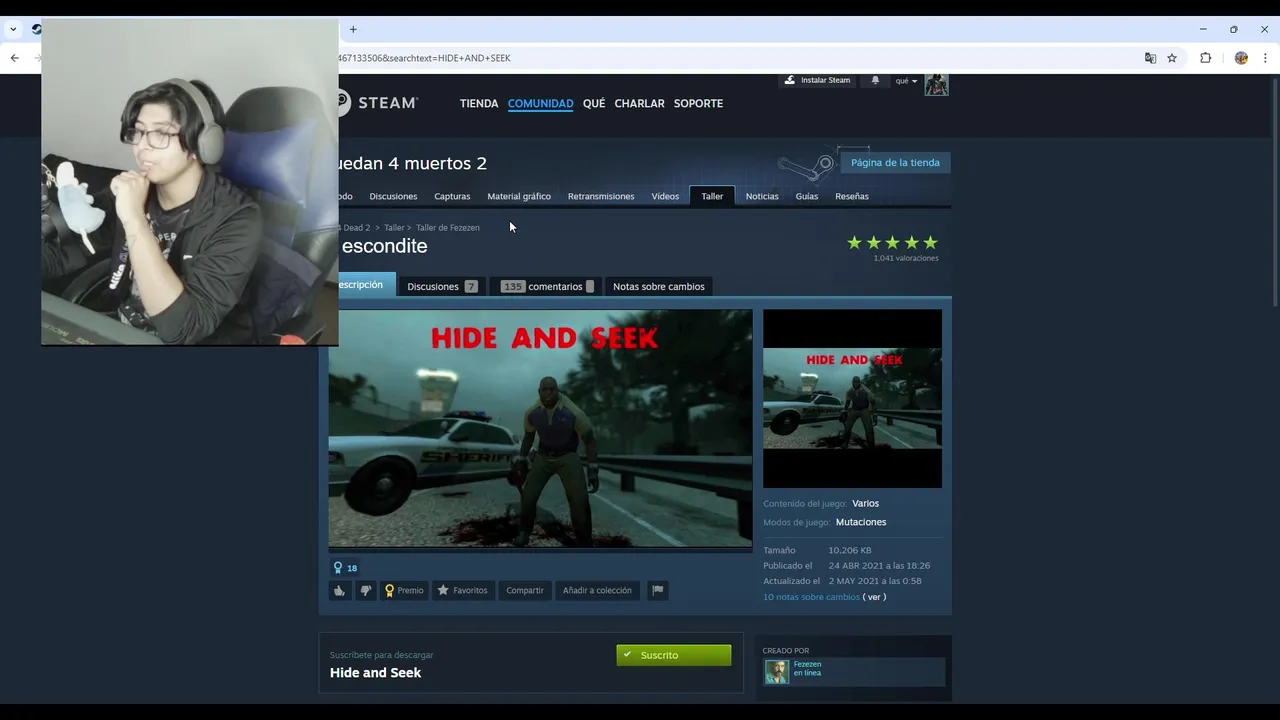Click the Steam logo
This screenshot has height=720, width=1280.
coord(378,103)
